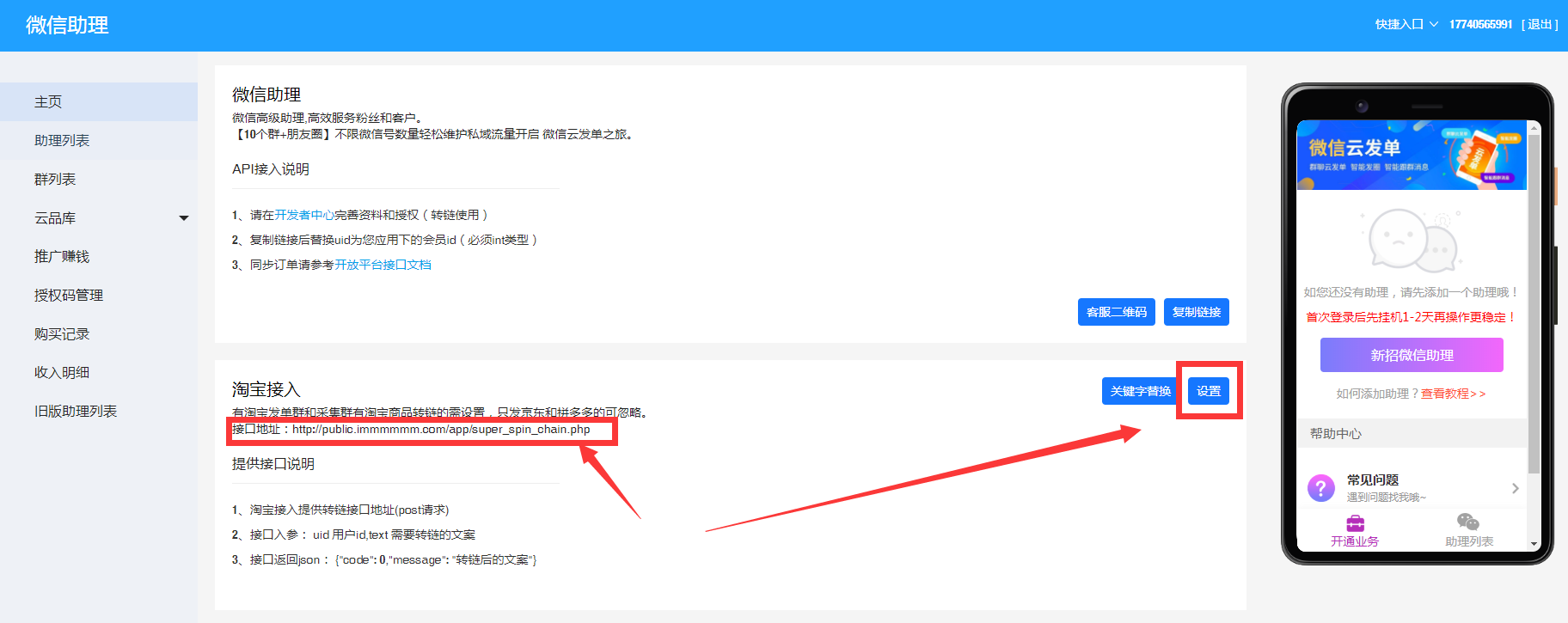Click the 客服二维码 button
1568x623 pixels.
[1116, 312]
